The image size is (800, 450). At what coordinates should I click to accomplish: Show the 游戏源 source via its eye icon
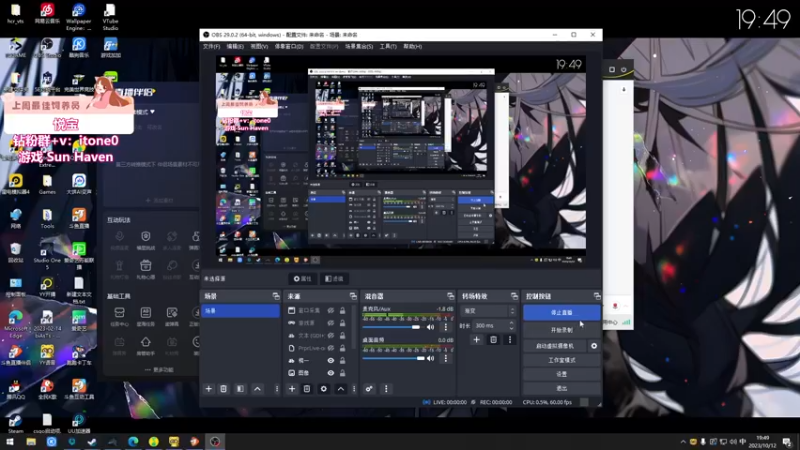[x=331, y=323]
